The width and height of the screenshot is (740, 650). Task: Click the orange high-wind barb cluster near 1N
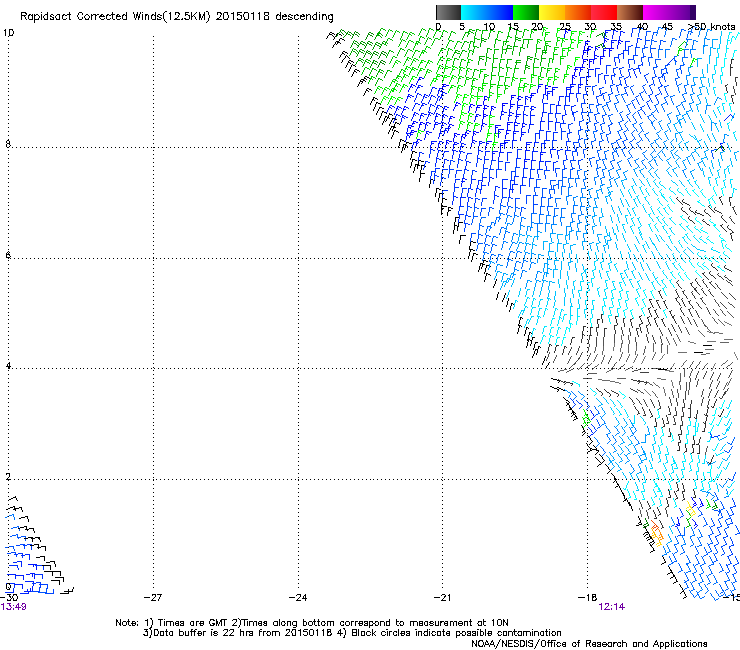(x=656, y=533)
